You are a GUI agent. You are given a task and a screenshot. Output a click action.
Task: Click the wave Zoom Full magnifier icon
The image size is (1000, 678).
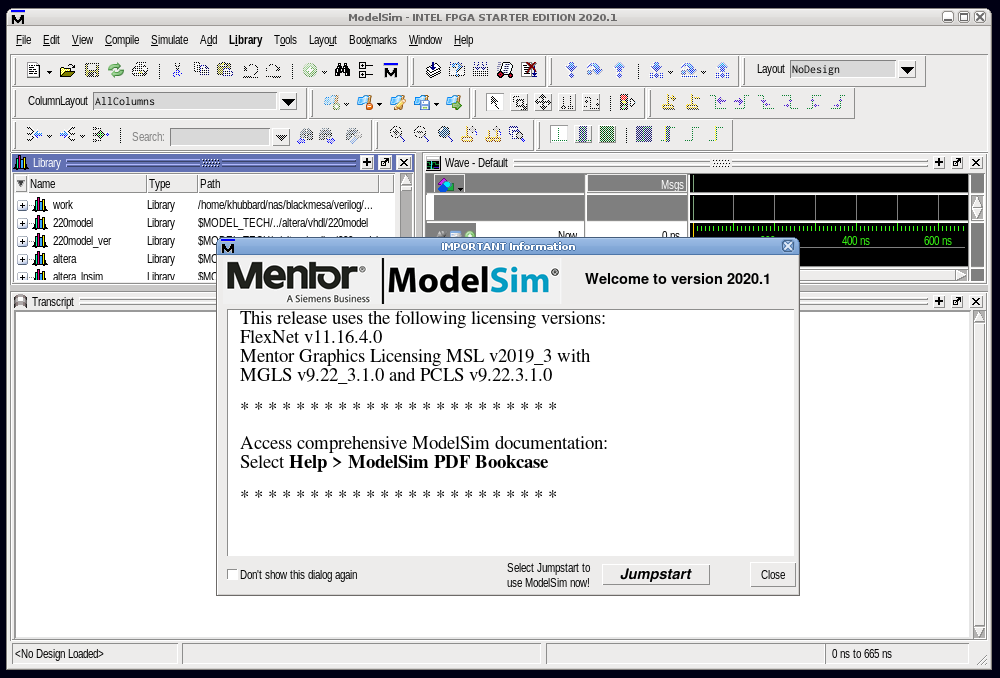(x=445, y=134)
